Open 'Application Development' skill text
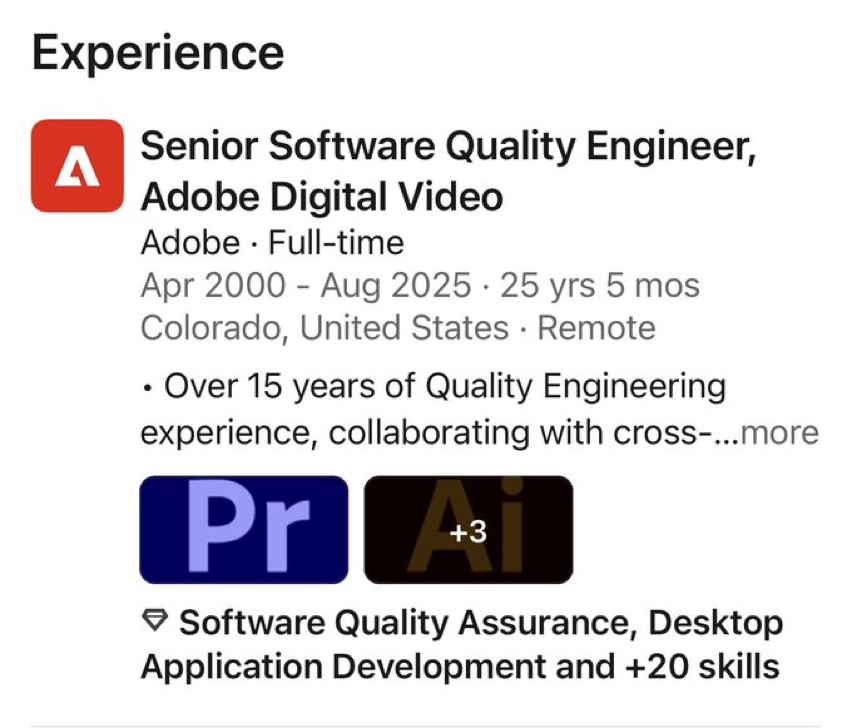 (x=344, y=667)
